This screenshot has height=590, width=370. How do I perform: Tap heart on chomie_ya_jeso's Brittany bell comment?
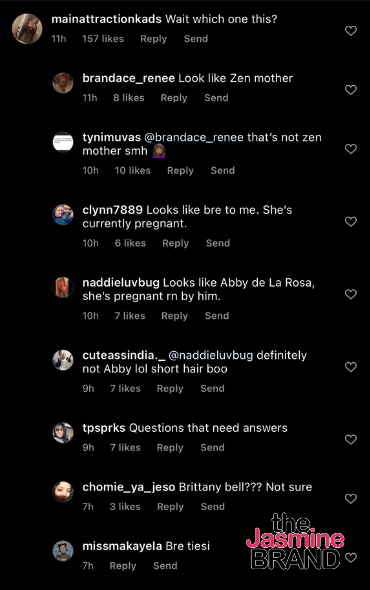coord(351,499)
